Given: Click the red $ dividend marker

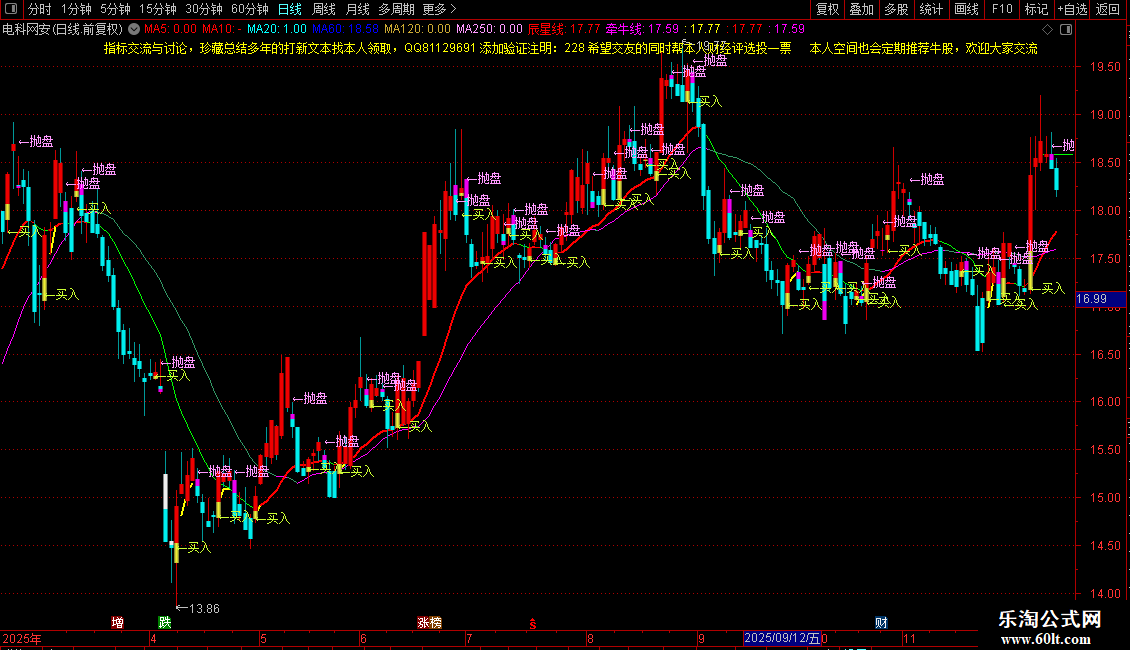Looking at the screenshot, I should pyautogui.click(x=533, y=623).
